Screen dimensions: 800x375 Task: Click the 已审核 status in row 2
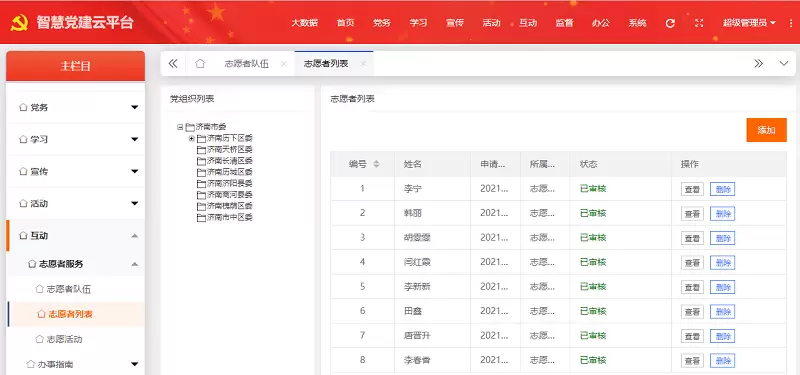pyautogui.click(x=593, y=213)
